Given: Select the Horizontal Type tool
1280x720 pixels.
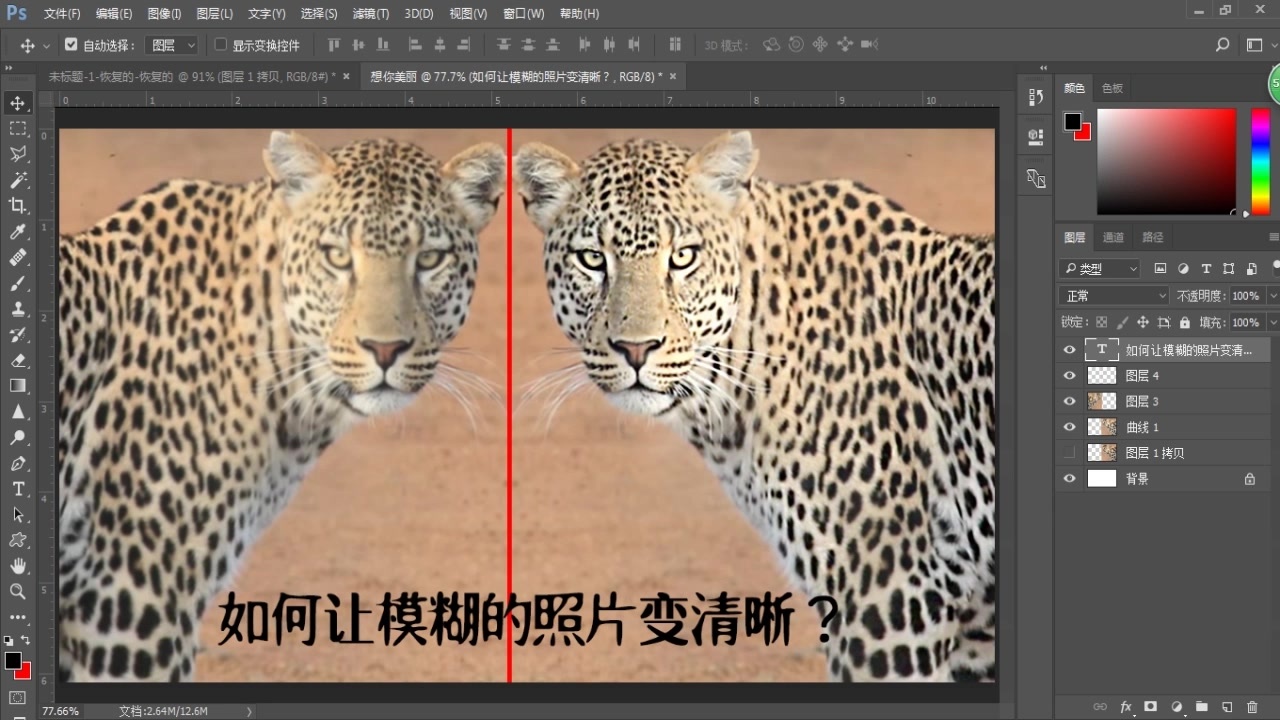Looking at the screenshot, I should click(x=18, y=489).
